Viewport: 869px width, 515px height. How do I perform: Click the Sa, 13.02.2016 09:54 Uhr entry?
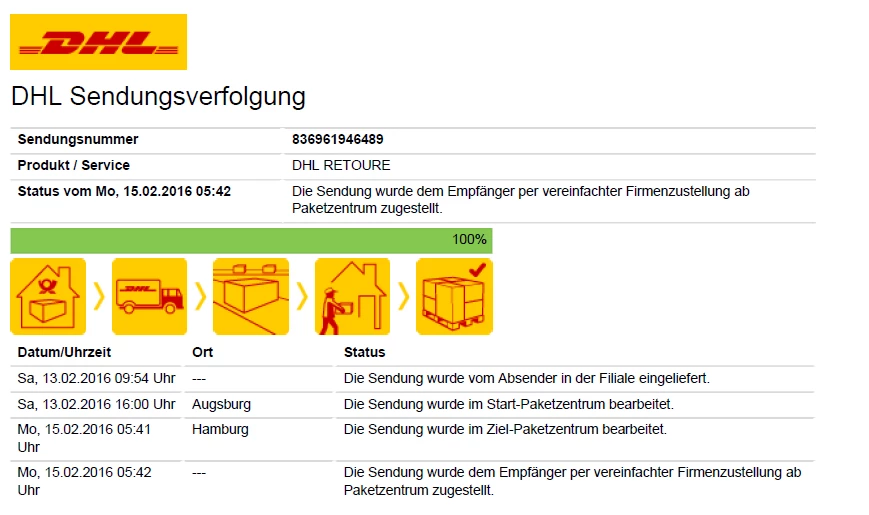pyautogui.click(x=96, y=378)
